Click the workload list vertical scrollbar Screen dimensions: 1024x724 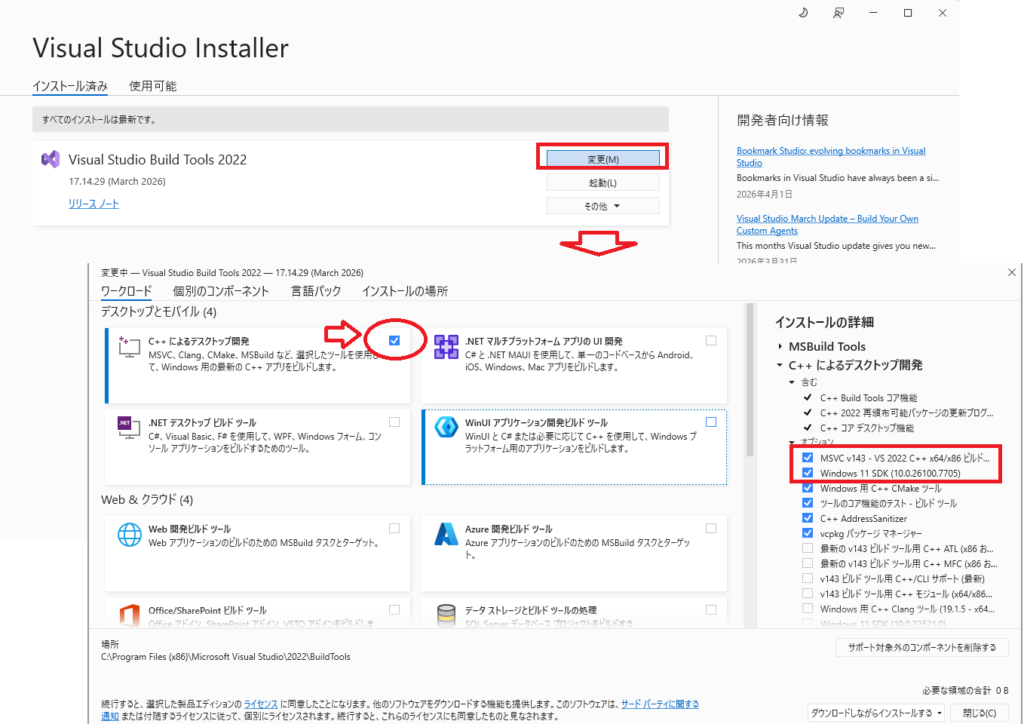(751, 450)
